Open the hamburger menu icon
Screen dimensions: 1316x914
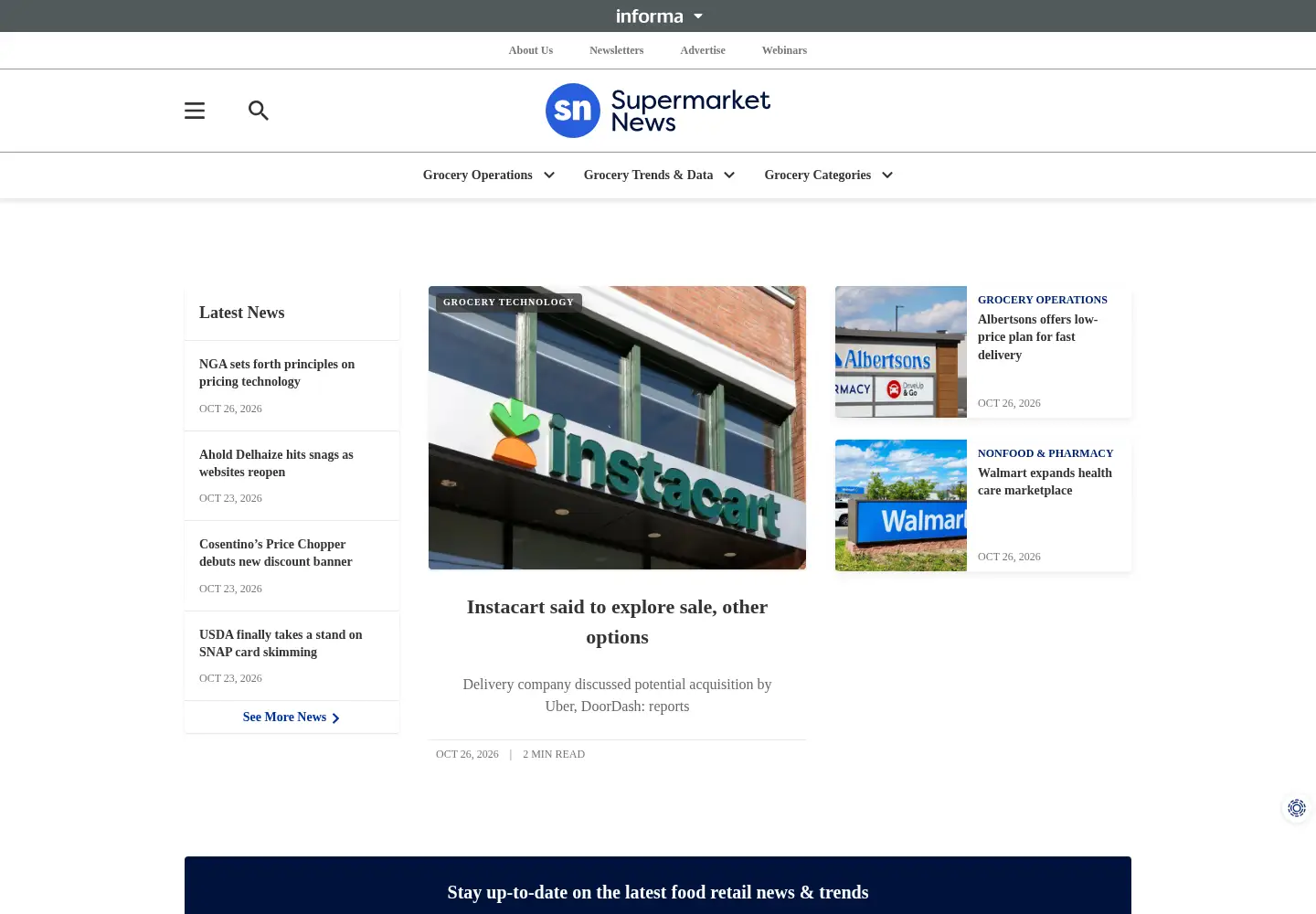[195, 111]
